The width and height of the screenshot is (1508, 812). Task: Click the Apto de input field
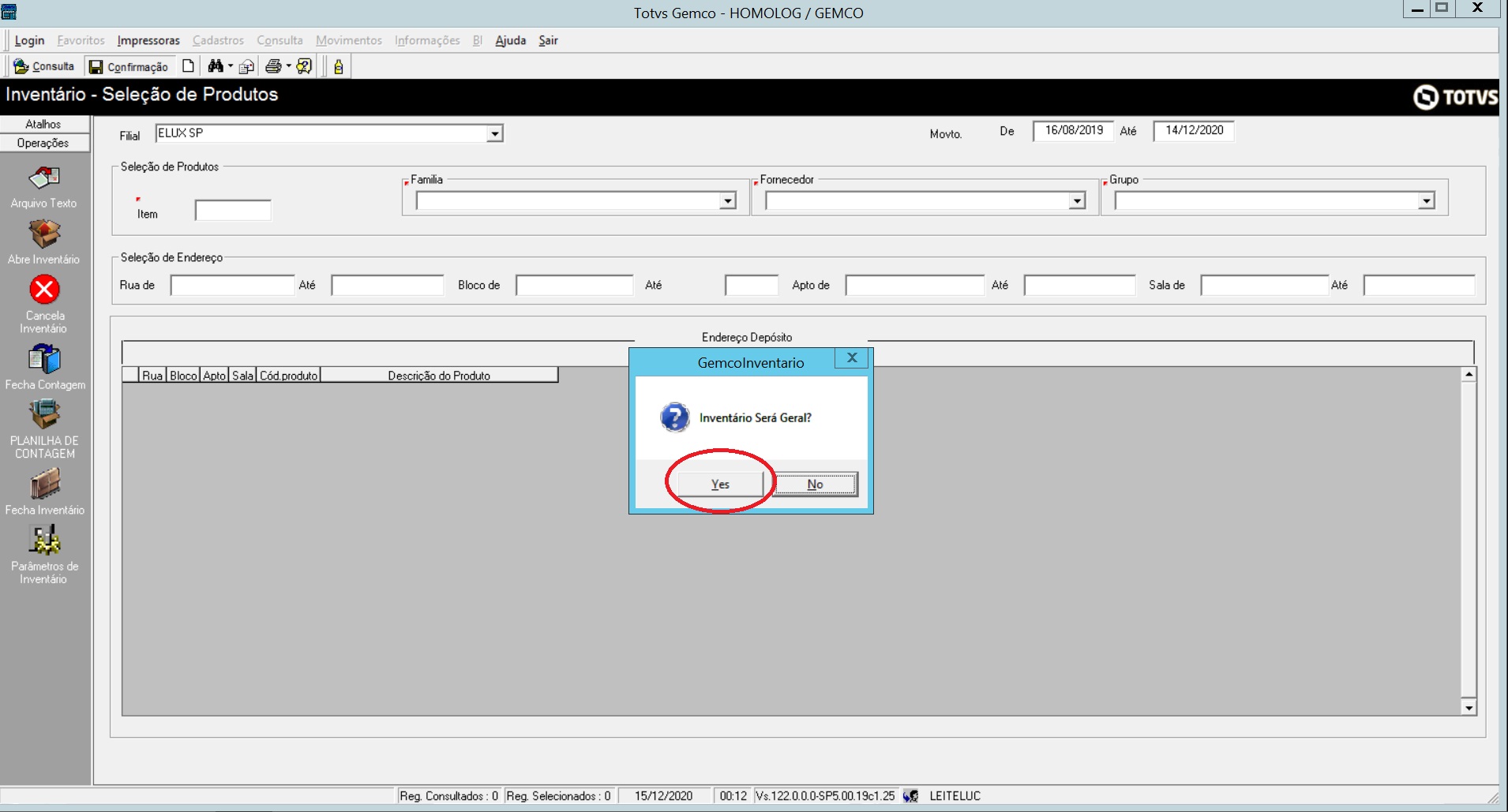[914, 285]
